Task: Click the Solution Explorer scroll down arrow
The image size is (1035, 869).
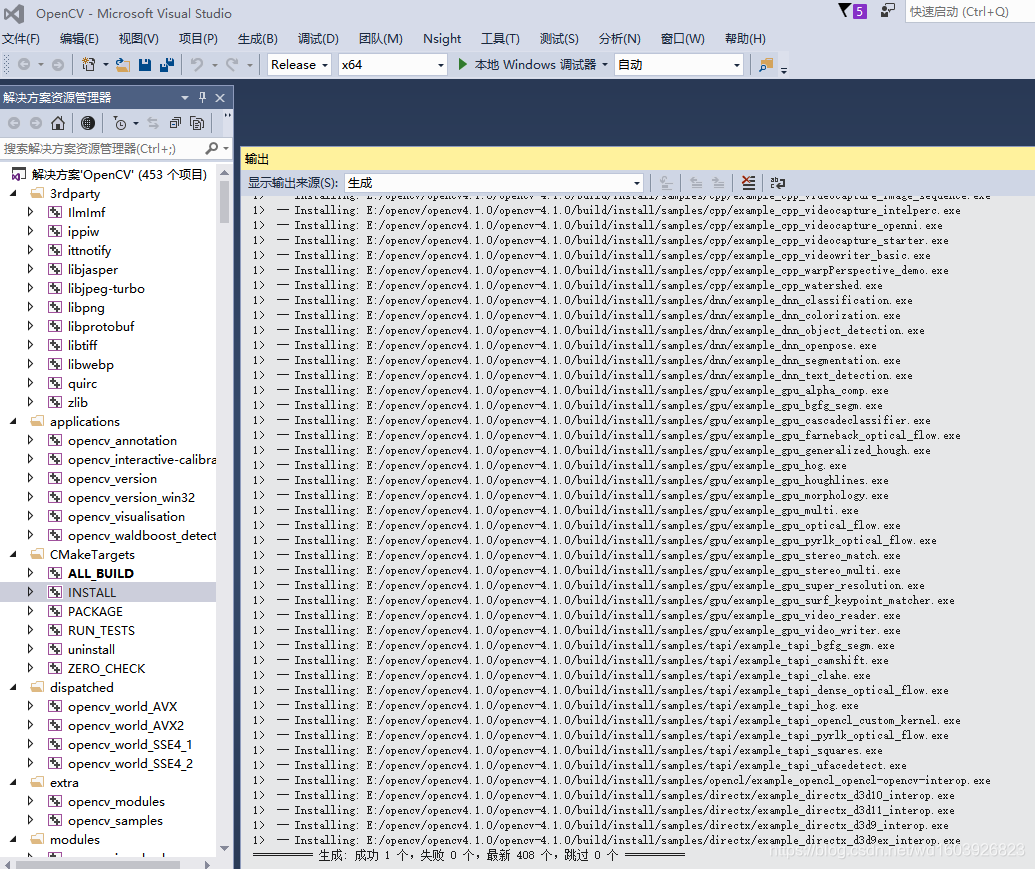Action: coord(224,849)
